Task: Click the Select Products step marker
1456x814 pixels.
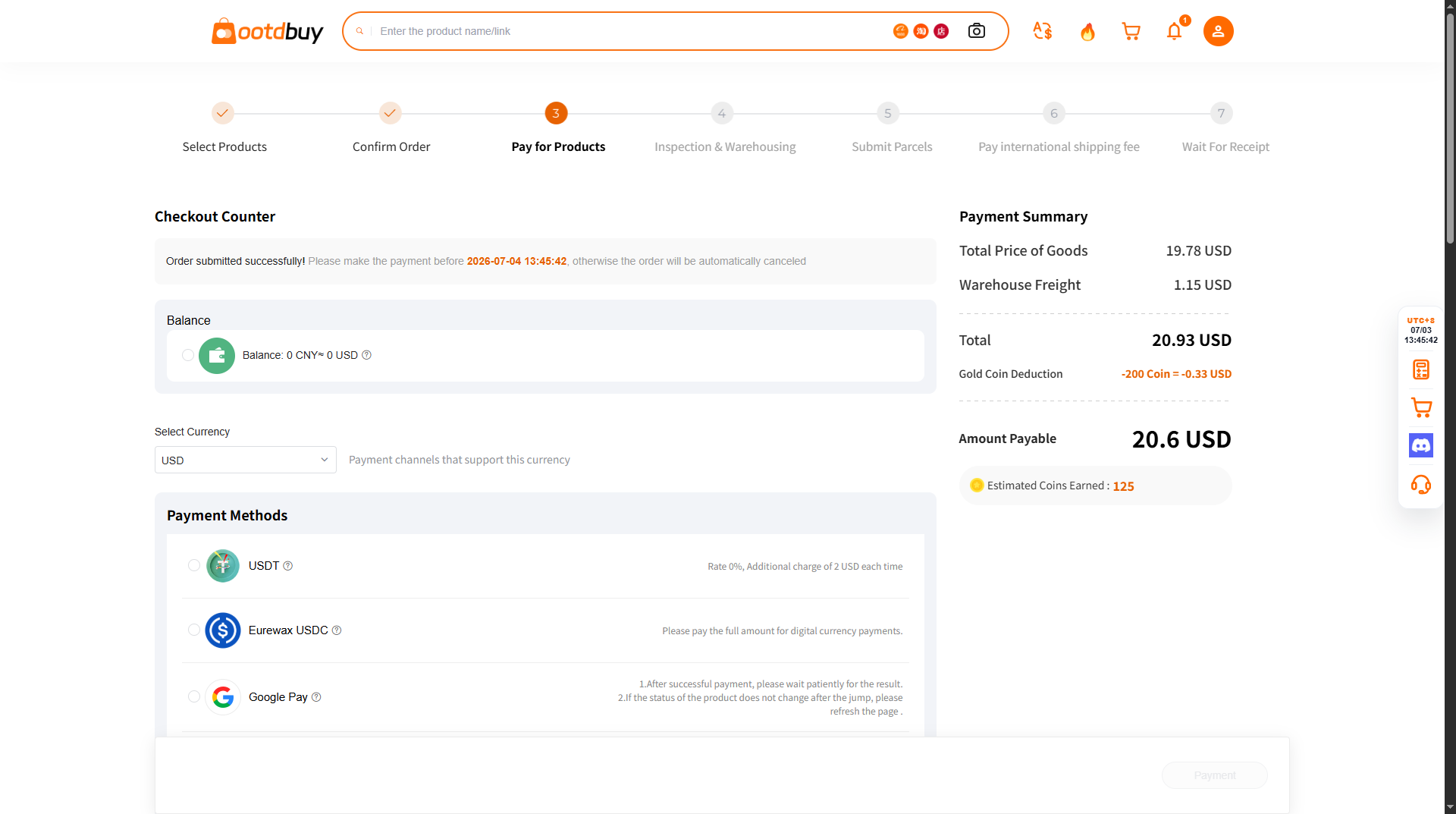Action: point(222,113)
